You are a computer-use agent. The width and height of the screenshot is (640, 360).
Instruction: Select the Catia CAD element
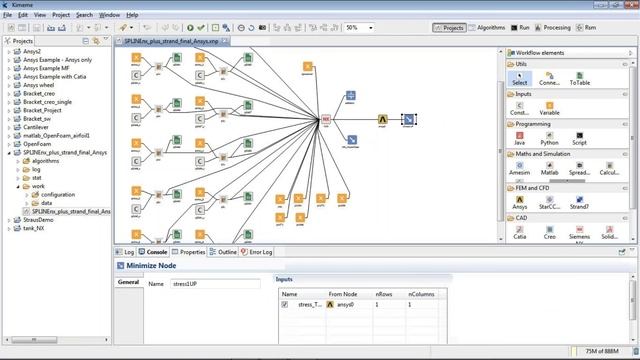pyautogui.click(x=520, y=233)
